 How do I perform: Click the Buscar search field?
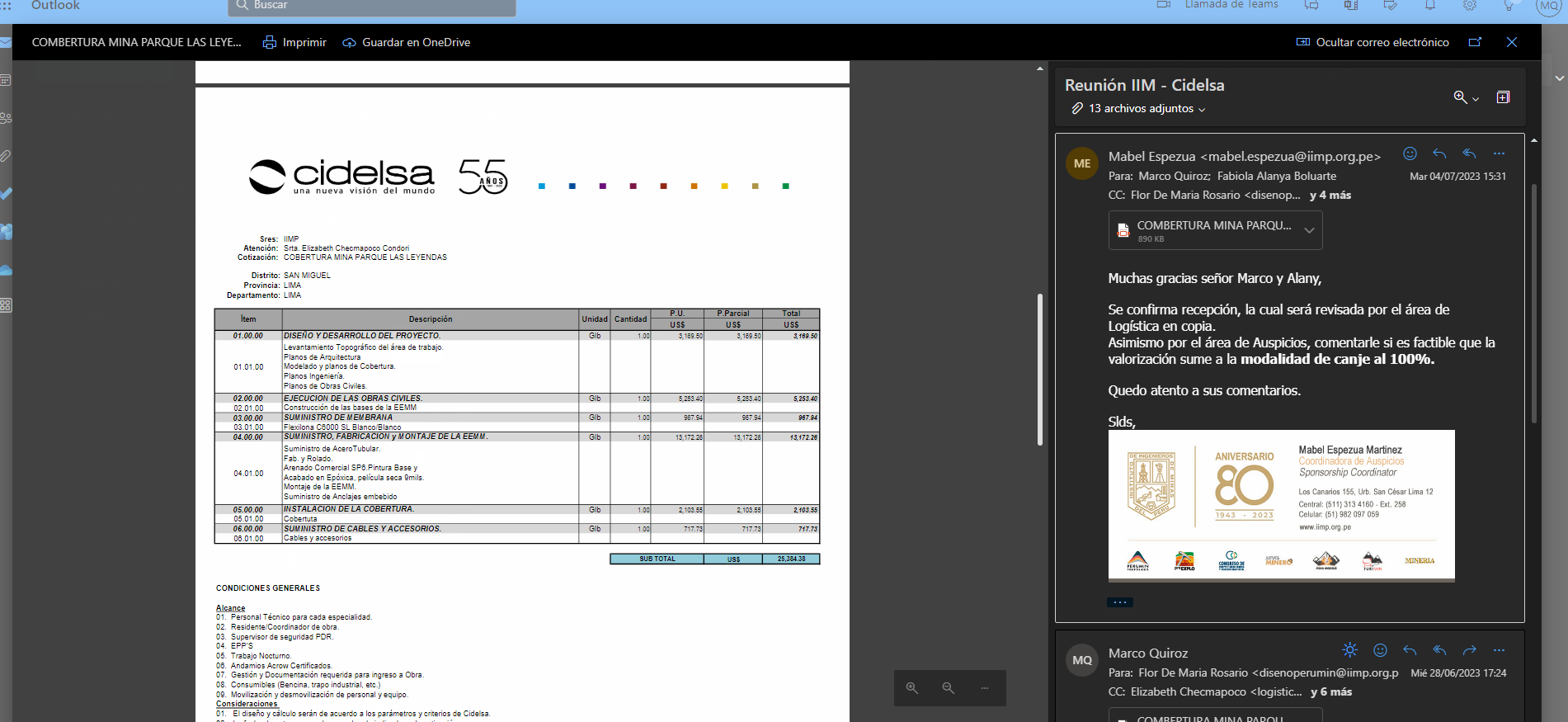point(372,7)
